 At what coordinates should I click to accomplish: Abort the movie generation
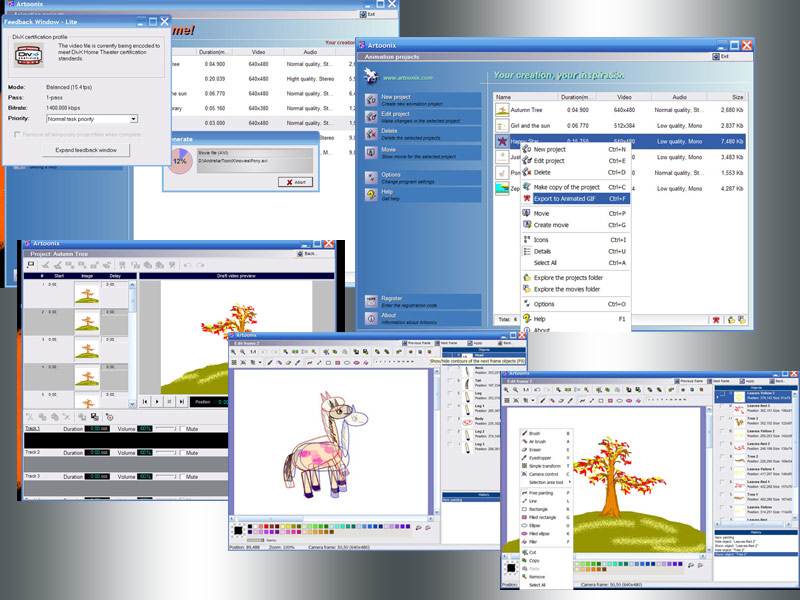point(295,182)
